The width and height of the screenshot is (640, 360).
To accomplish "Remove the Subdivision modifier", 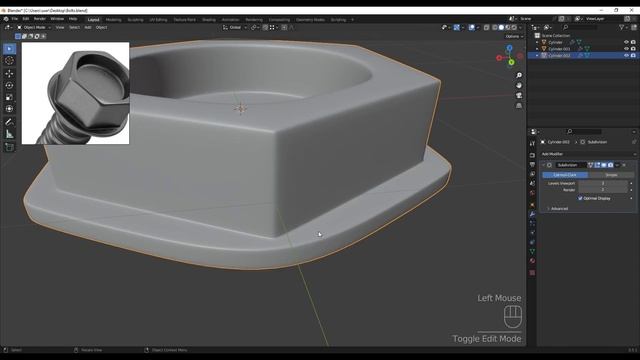I will [624, 165].
